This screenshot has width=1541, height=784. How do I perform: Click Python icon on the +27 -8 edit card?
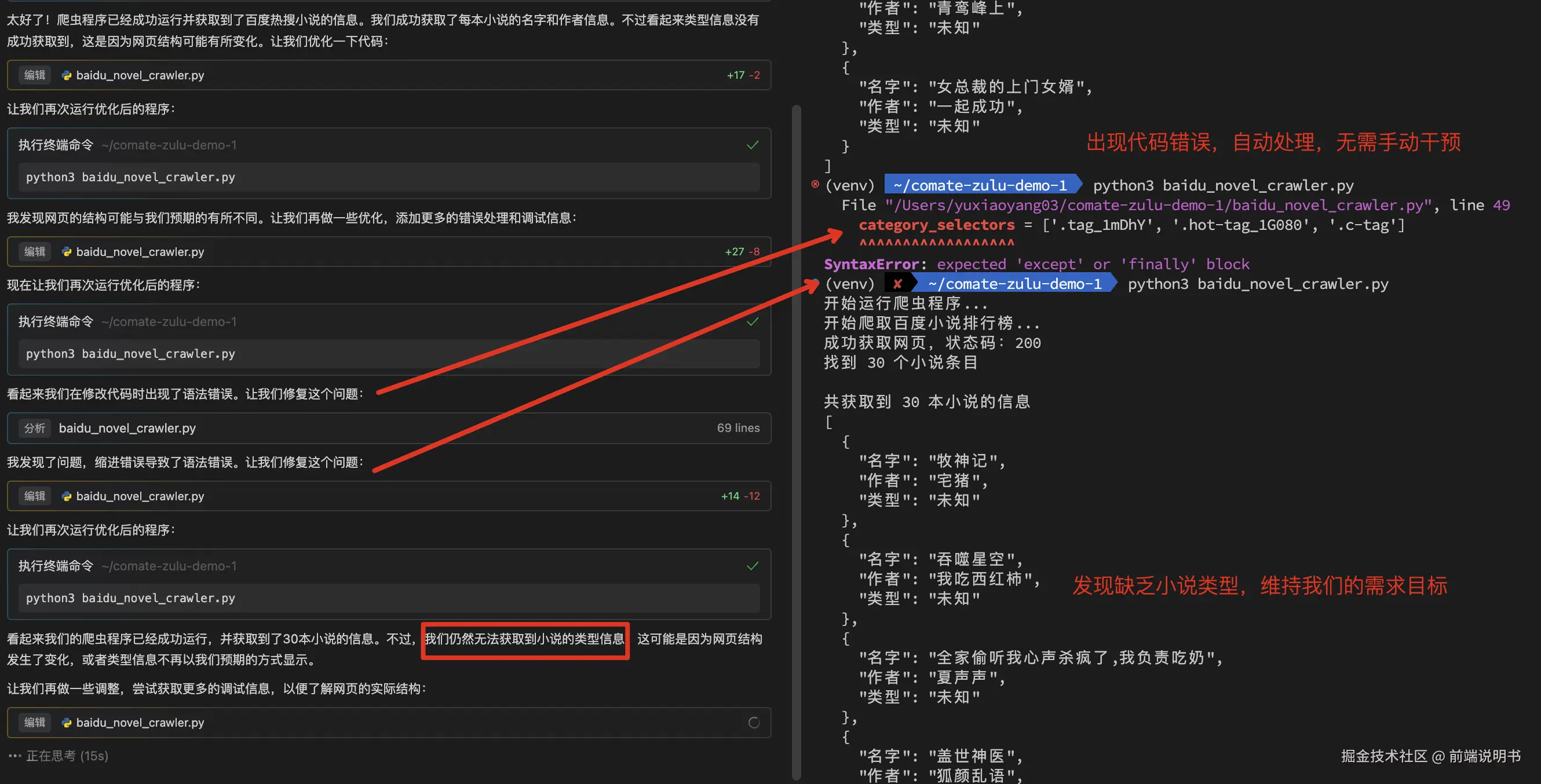67,252
